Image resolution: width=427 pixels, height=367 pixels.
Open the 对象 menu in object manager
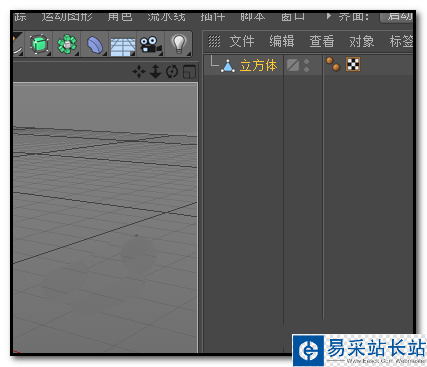coord(362,41)
